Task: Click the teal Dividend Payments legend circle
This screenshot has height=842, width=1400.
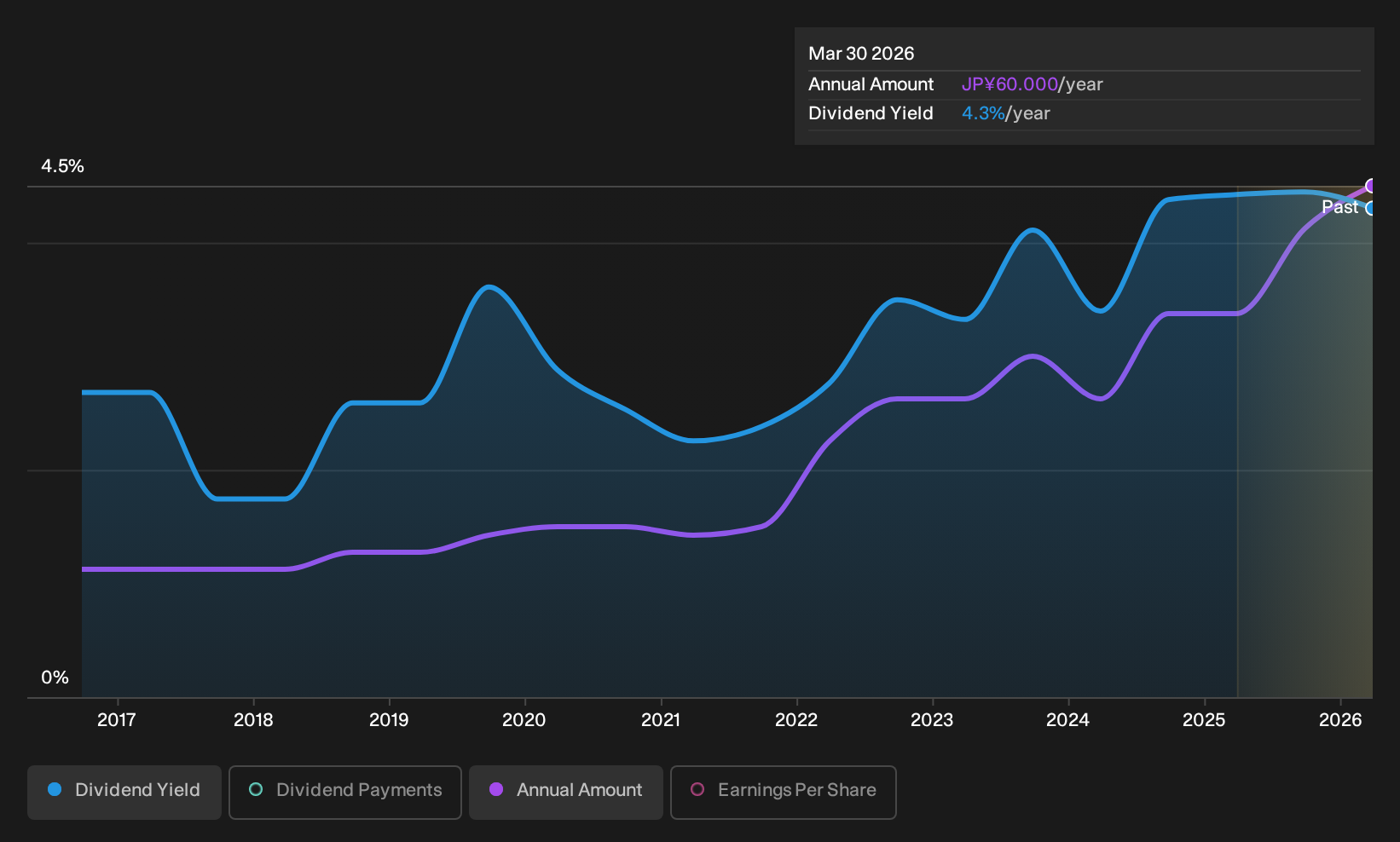Action: [x=256, y=790]
